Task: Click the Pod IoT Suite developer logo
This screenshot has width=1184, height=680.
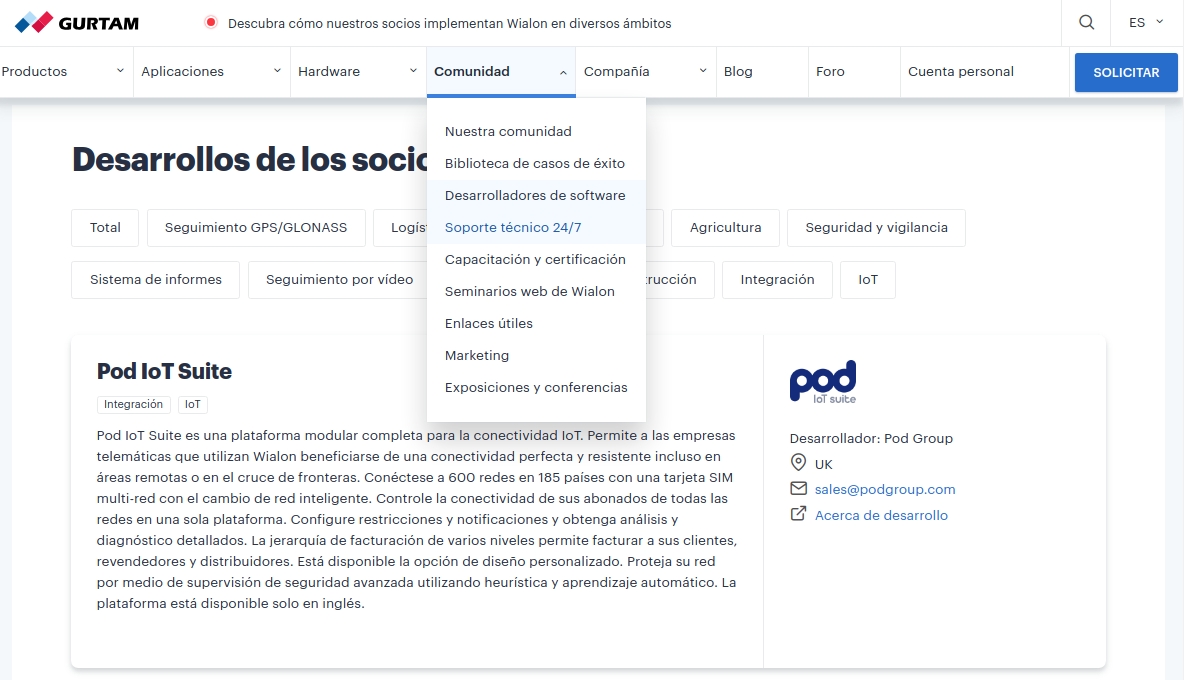Action: [822, 381]
